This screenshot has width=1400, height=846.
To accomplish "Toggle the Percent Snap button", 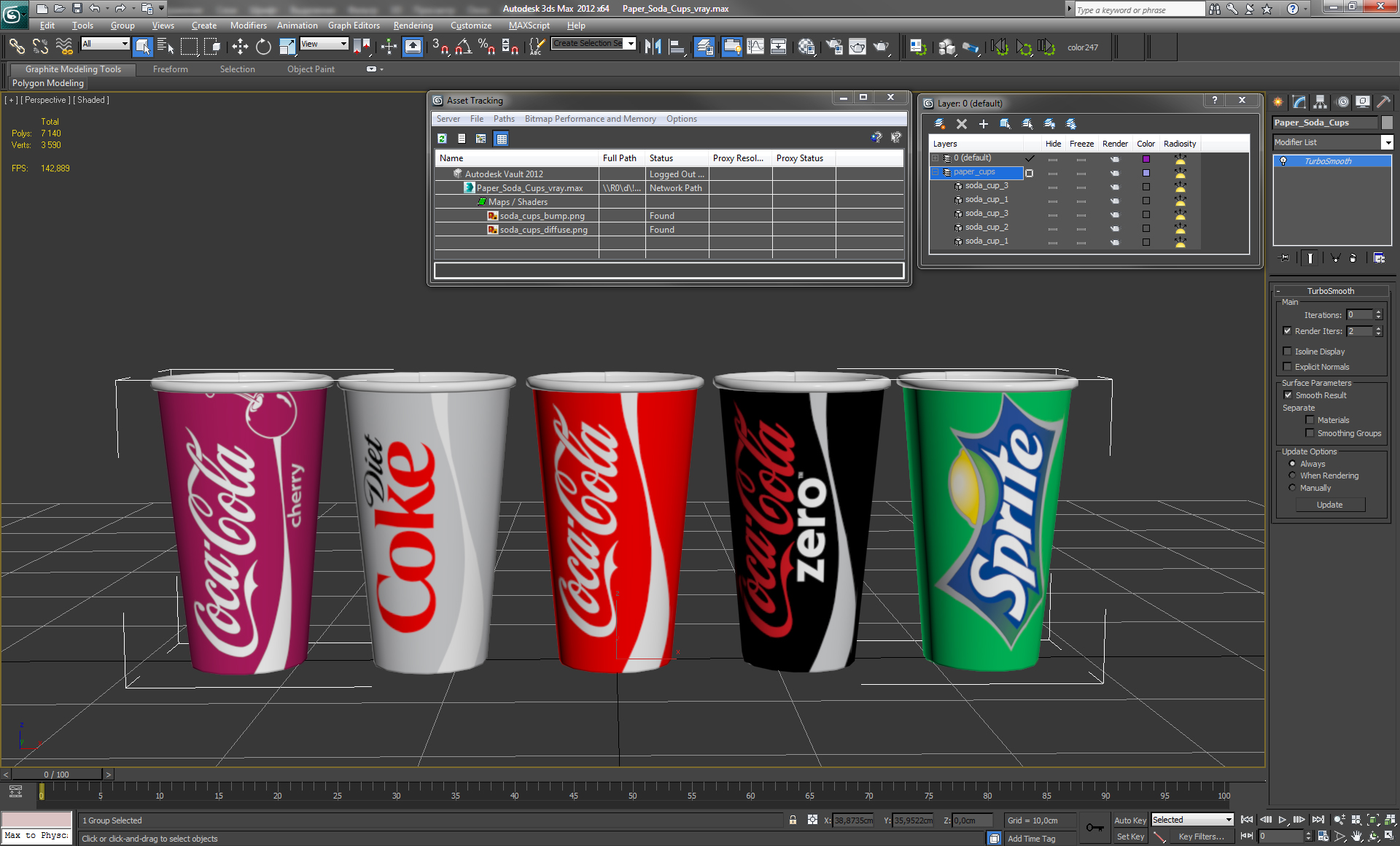I will (x=486, y=47).
